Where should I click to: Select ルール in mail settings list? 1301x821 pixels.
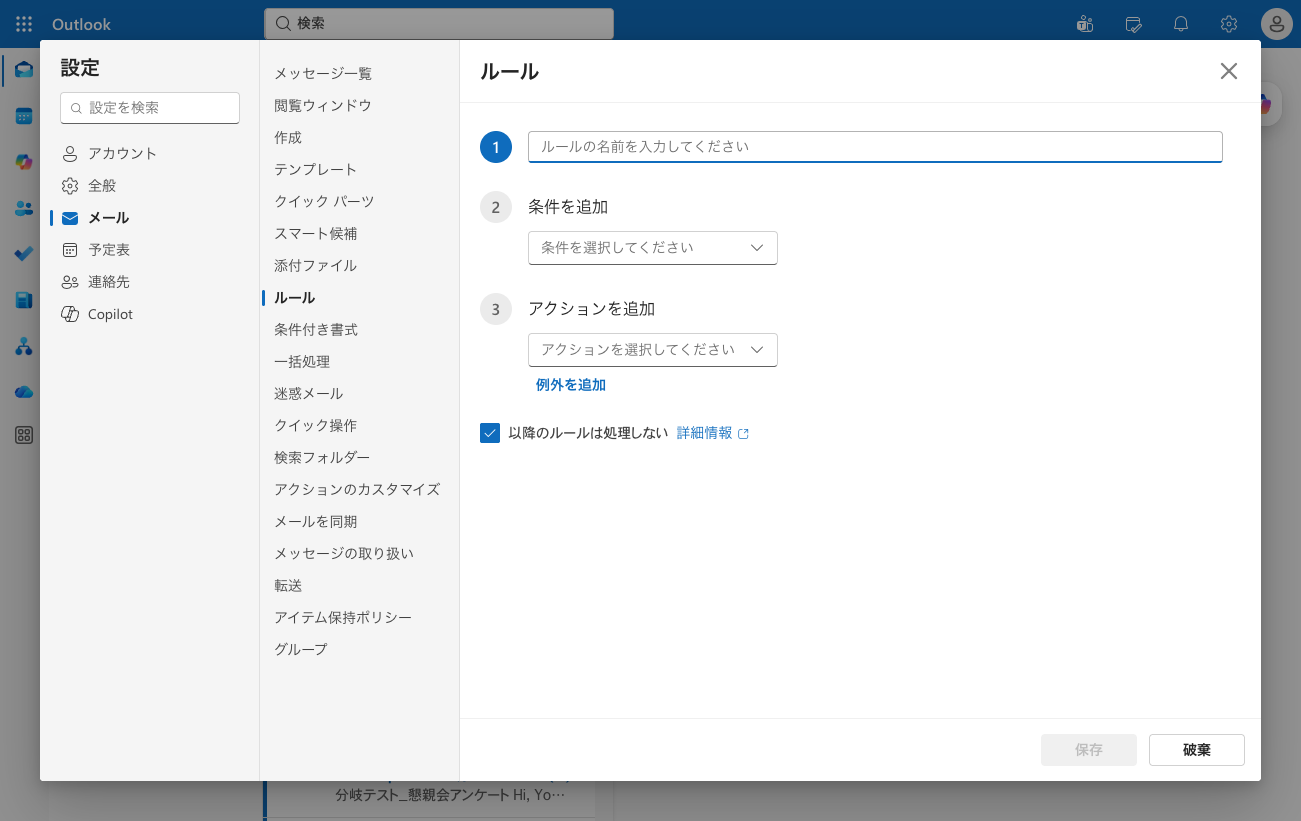click(x=295, y=297)
